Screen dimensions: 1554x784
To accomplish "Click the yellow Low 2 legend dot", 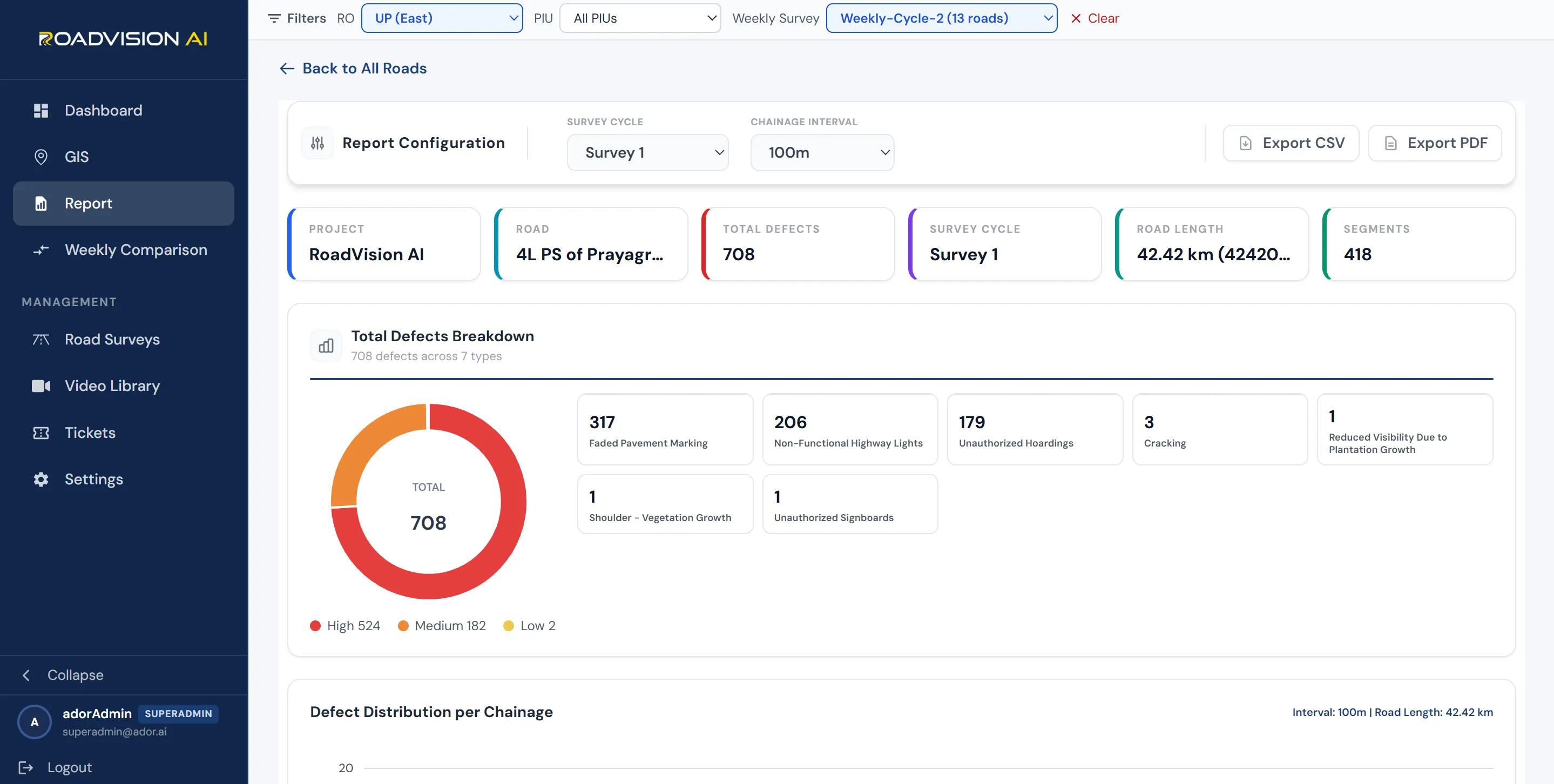I will pos(509,626).
